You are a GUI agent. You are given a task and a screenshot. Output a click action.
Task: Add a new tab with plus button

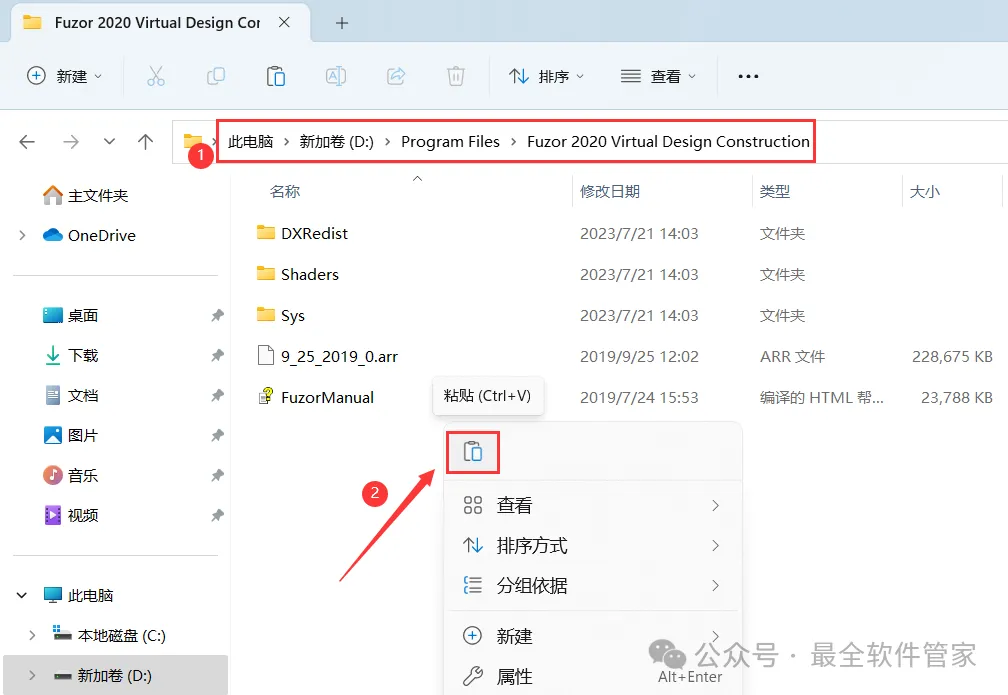[342, 23]
